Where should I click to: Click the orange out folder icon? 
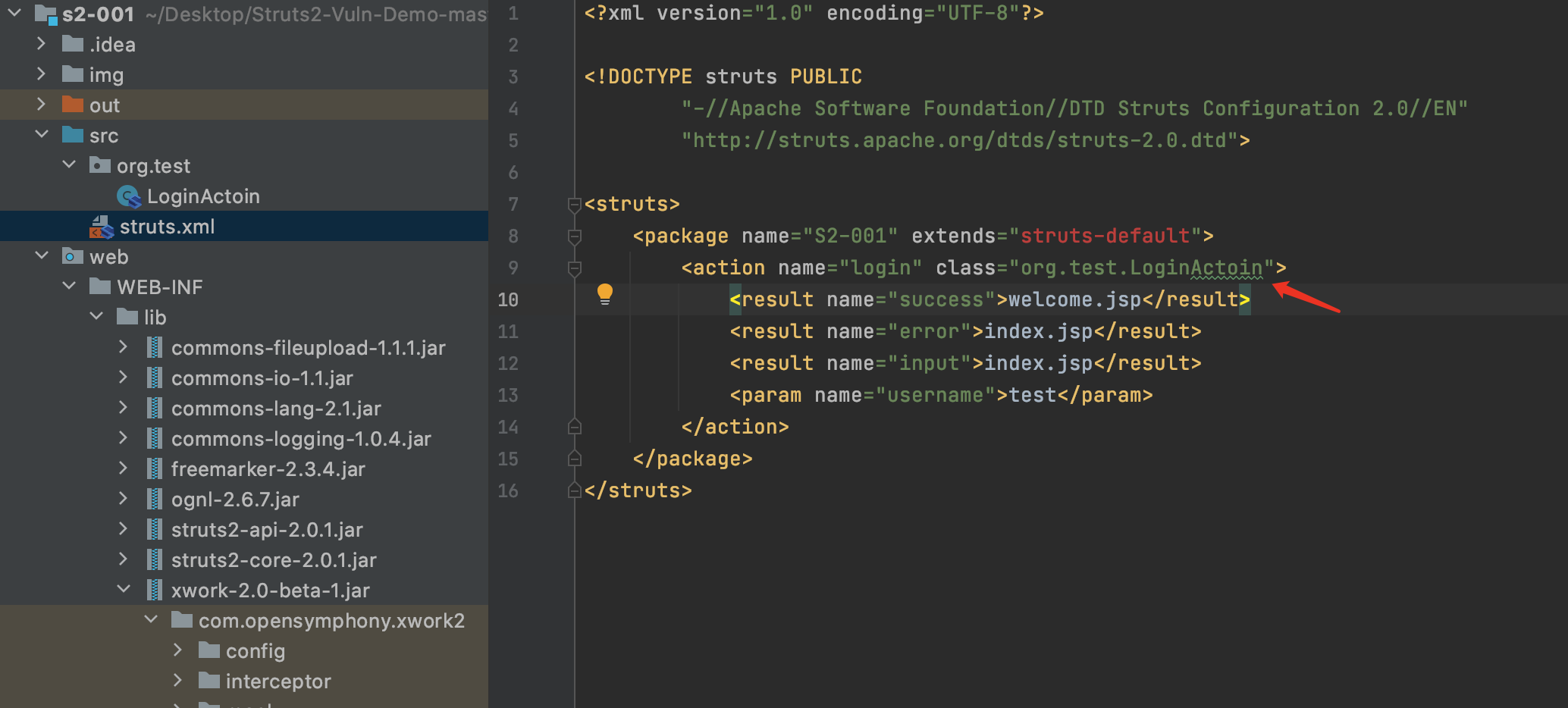(73, 105)
